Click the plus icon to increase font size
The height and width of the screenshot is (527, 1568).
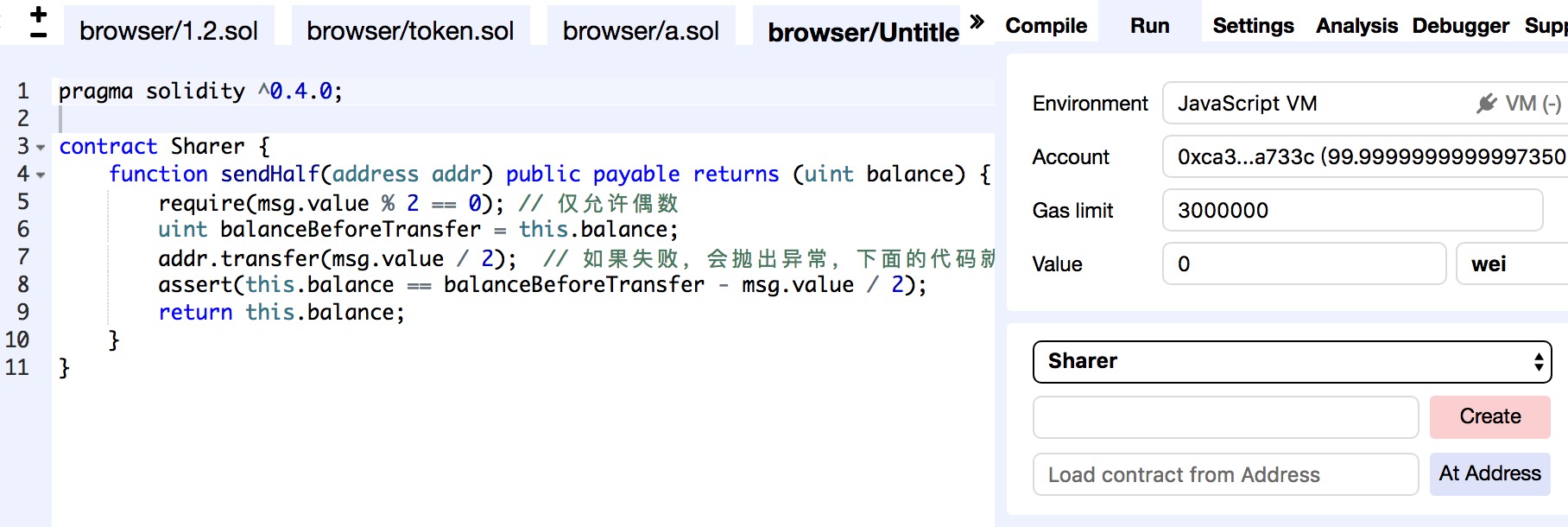point(38,15)
